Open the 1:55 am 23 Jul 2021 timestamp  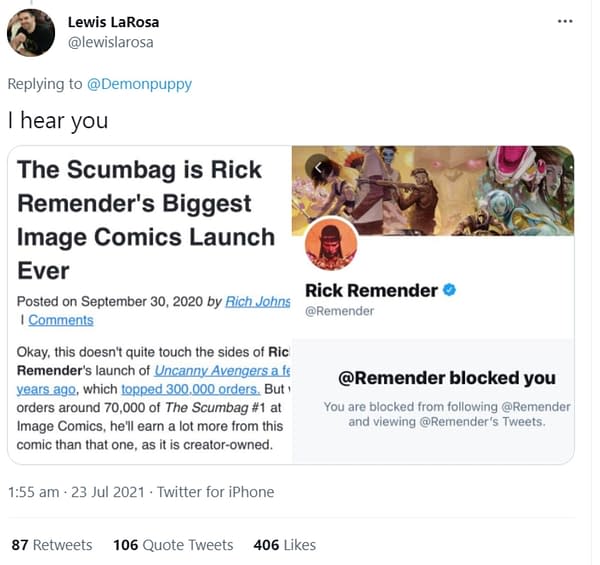pos(76,492)
